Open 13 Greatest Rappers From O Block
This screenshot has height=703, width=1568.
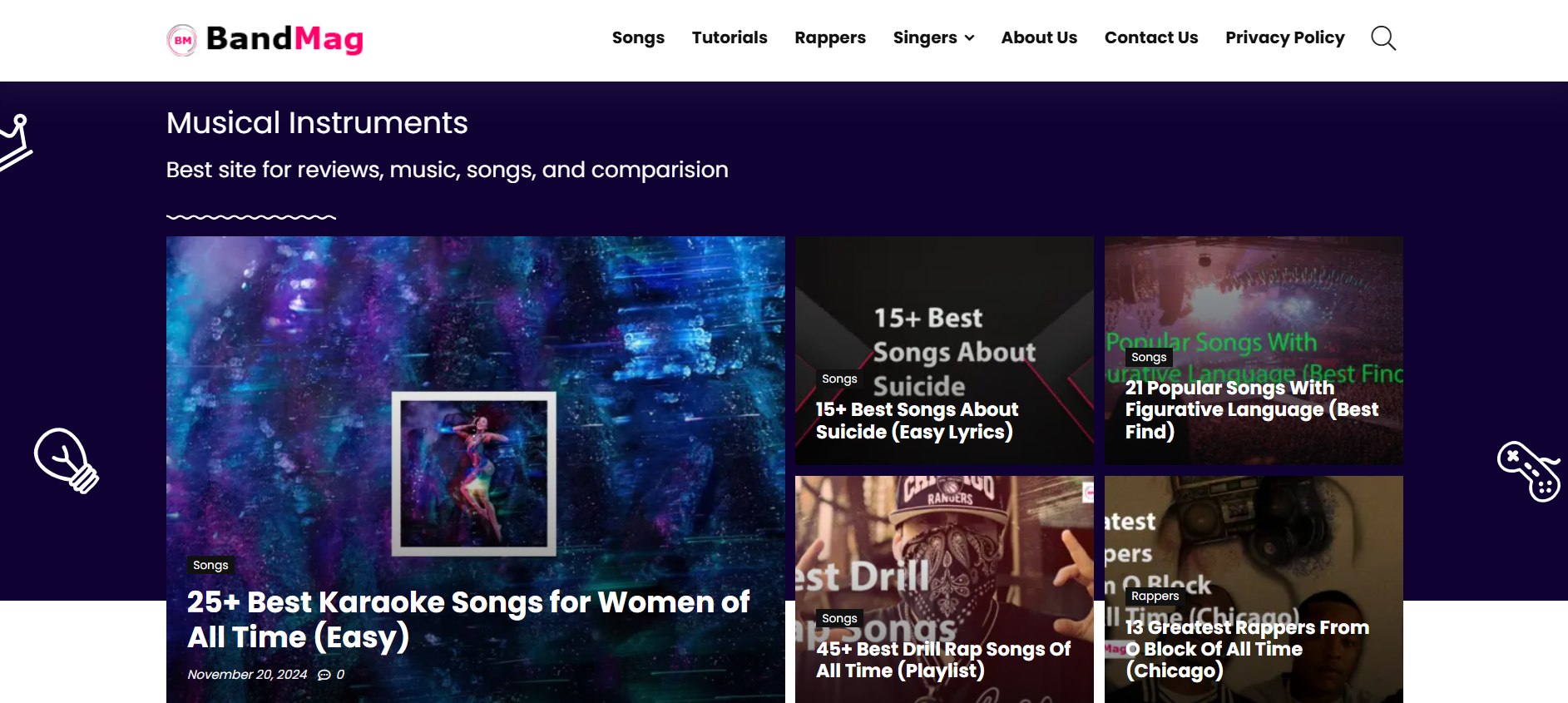click(x=1246, y=649)
